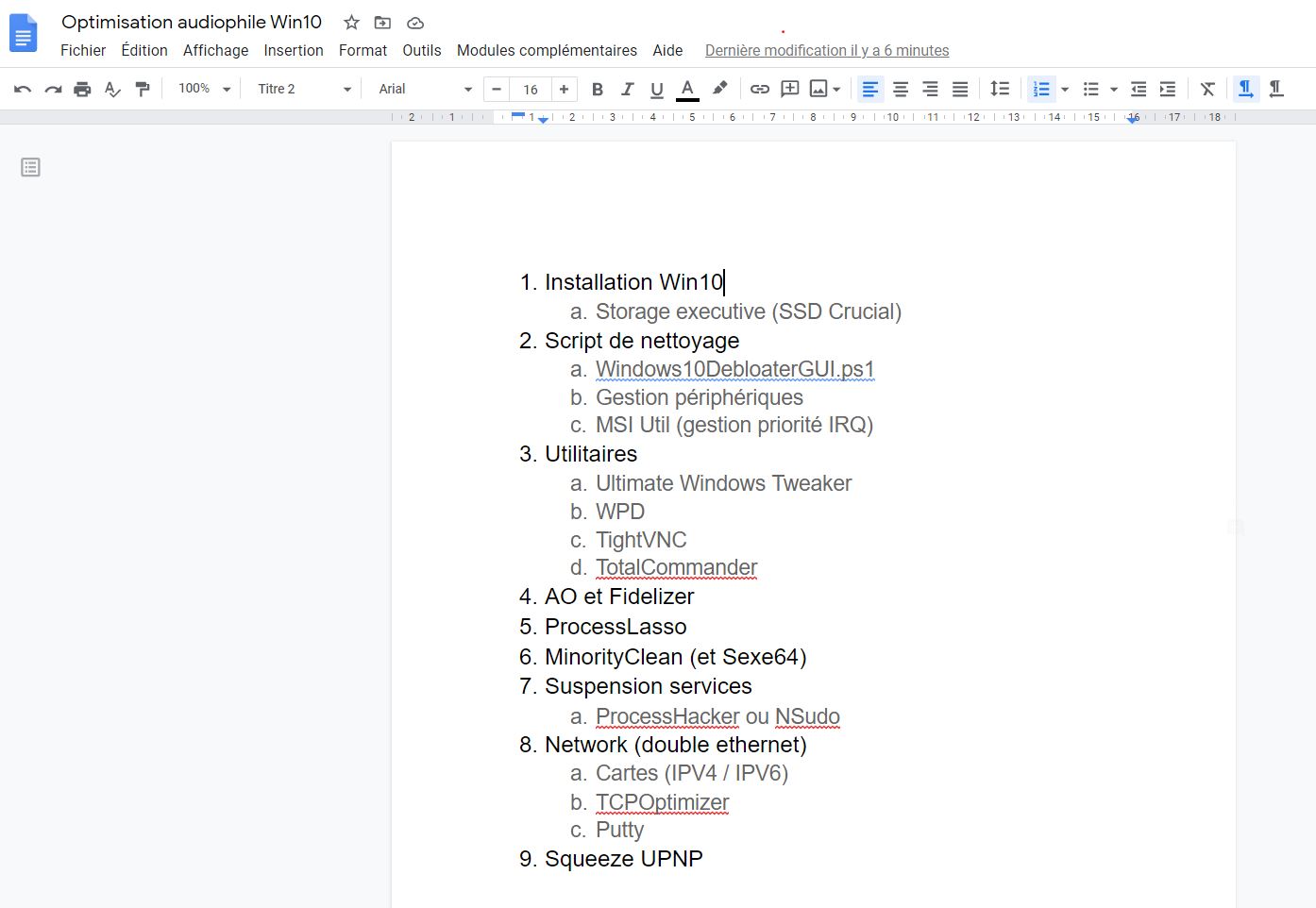Image resolution: width=1316 pixels, height=908 pixels.
Task: Click the Undo icon
Action: 23,89
